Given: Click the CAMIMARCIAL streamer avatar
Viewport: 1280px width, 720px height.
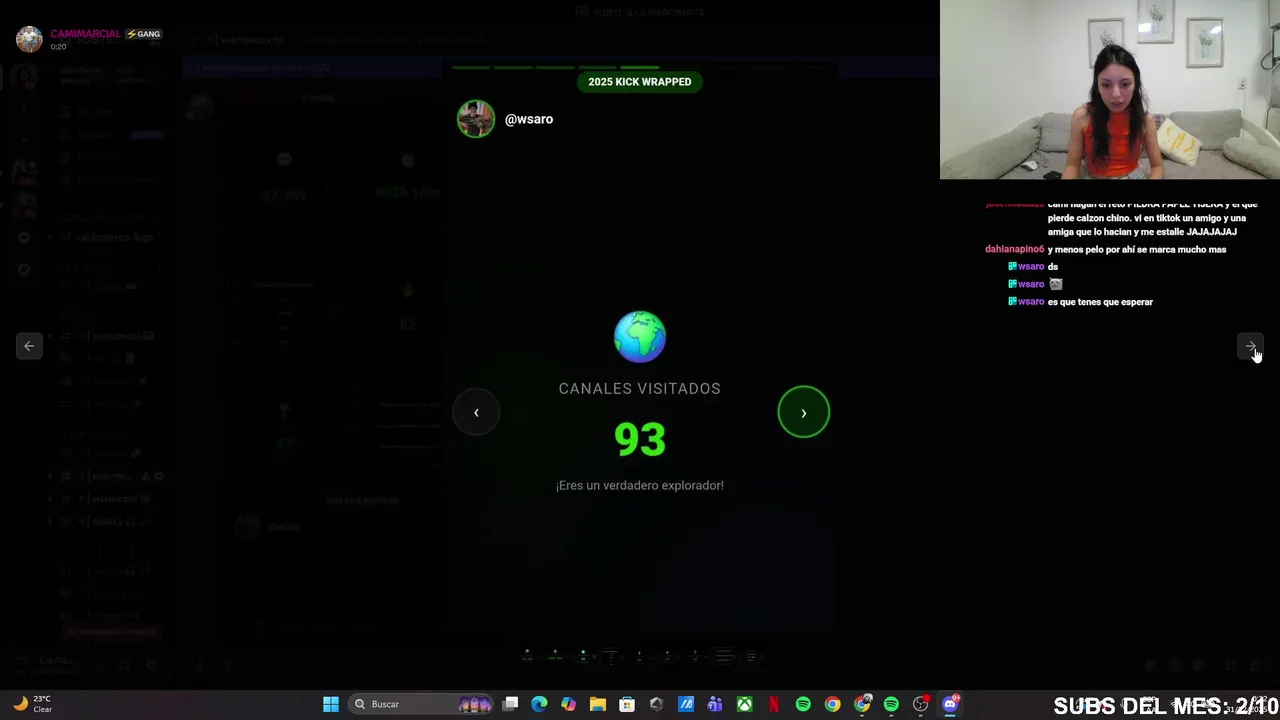Looking at the screenshot, I should click(29, 39).
